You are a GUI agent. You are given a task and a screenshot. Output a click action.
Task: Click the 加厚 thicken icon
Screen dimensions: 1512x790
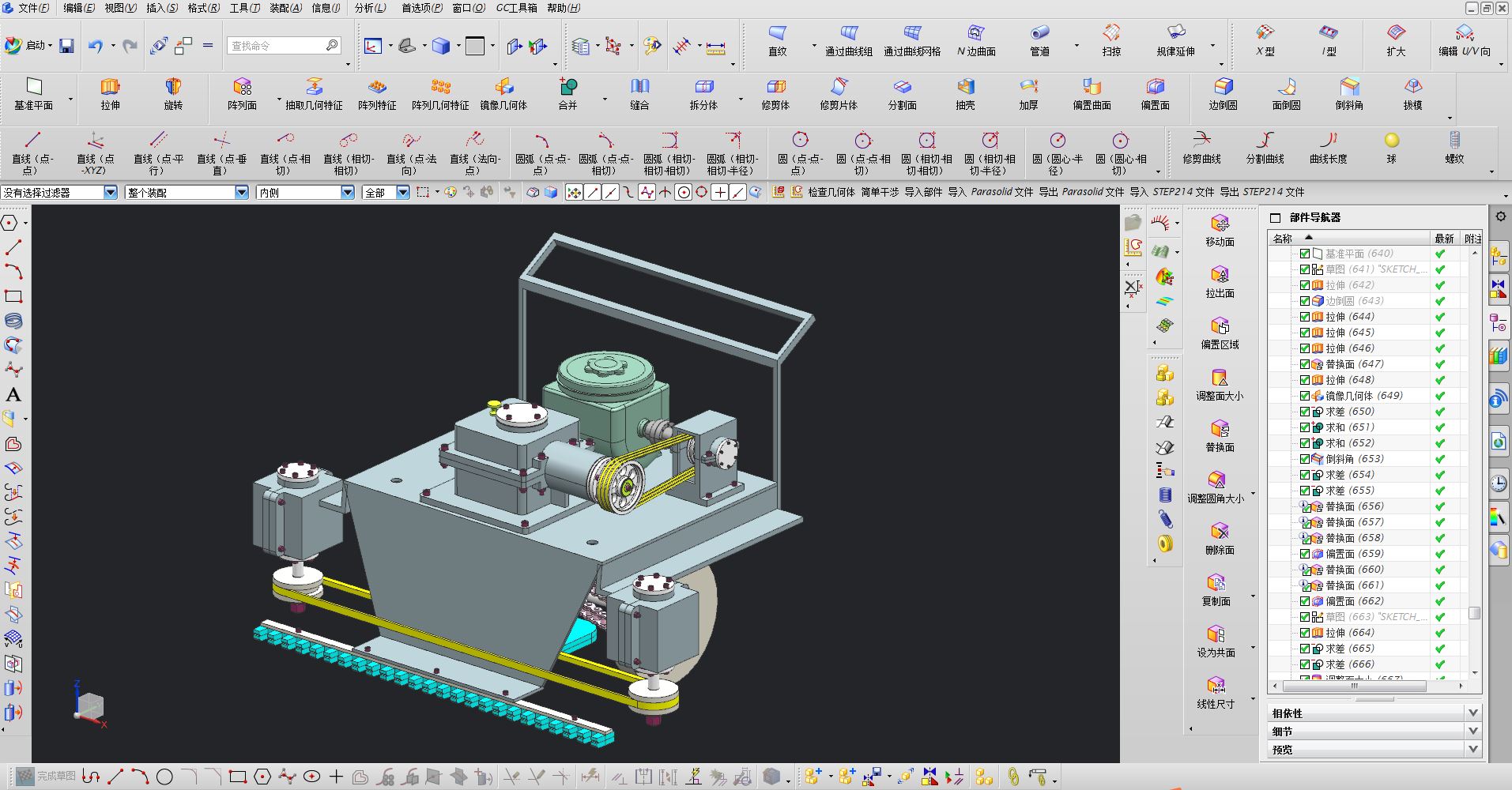coord(1028,86)
